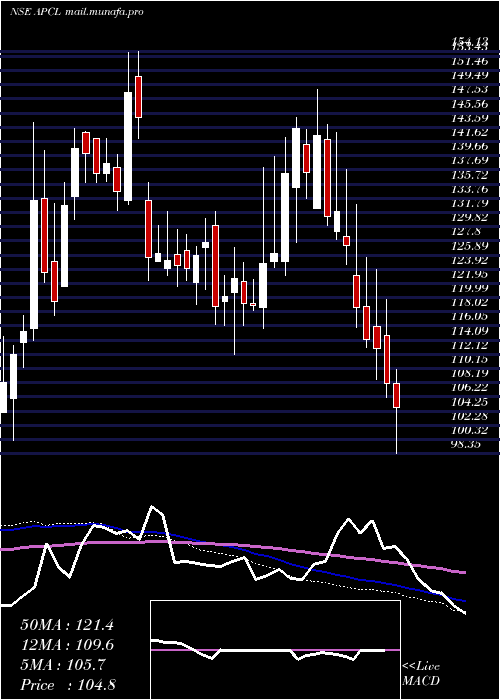Select the Price : 104.8 reading
The image size is (500, 700).
pyautogui.click(x=68, y=685)
